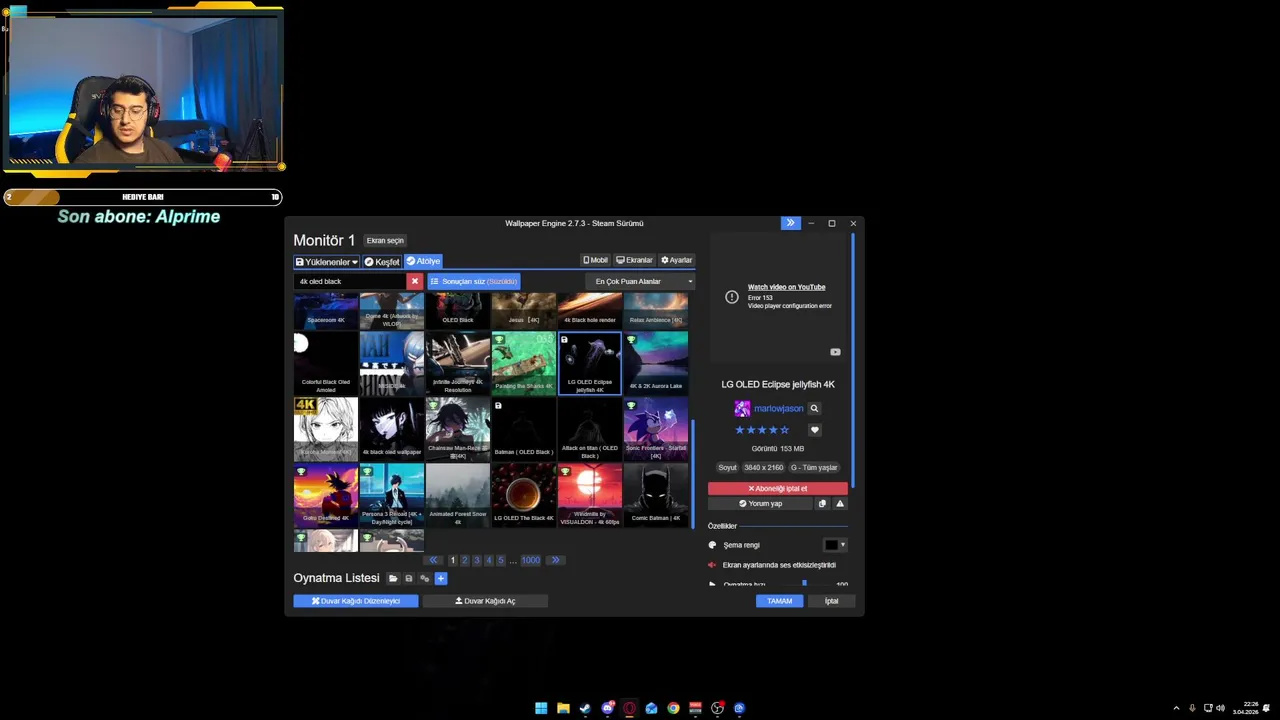Open playlist folder icon next to Oynatma Listesi
Image resolution: width=1280 pixels, height=720 pixels.
[x=393, y=578]
